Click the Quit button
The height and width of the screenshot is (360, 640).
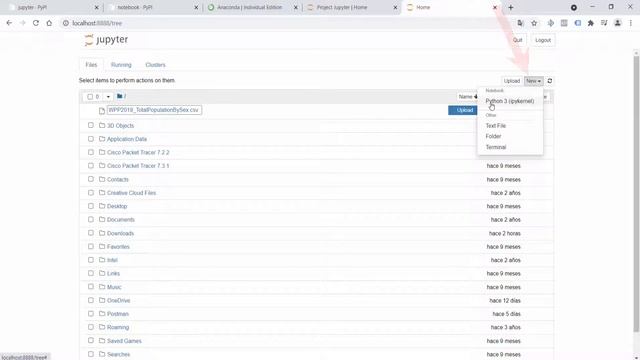518,40
